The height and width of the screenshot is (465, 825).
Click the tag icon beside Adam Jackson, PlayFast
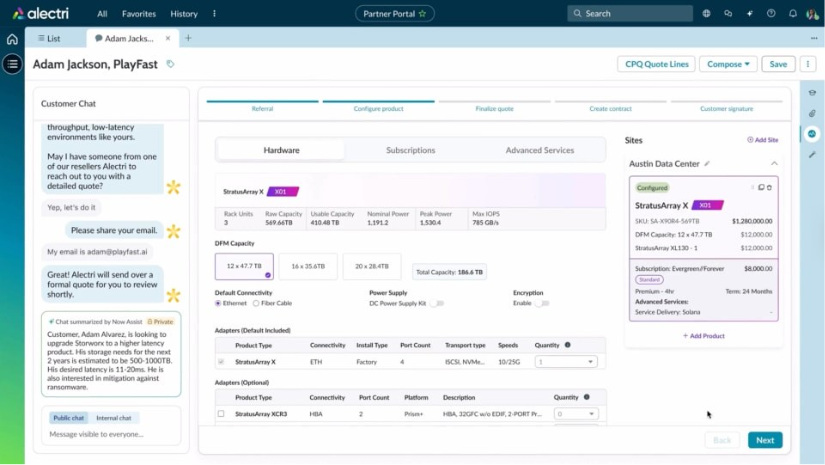click(170, 64)
